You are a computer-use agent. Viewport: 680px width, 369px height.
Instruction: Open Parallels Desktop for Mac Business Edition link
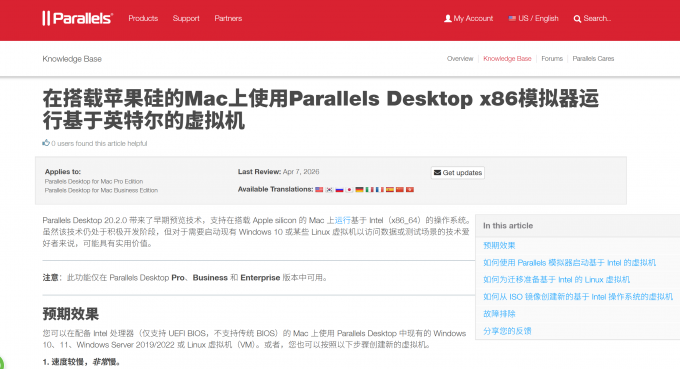101,190
